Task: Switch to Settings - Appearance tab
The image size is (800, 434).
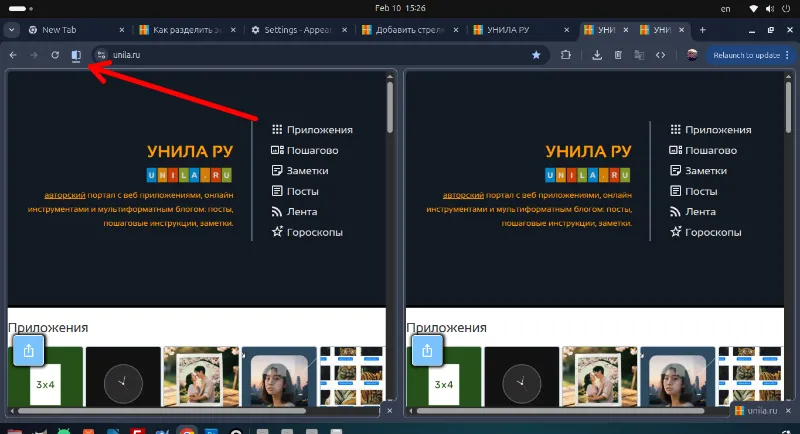Action: 298,30
